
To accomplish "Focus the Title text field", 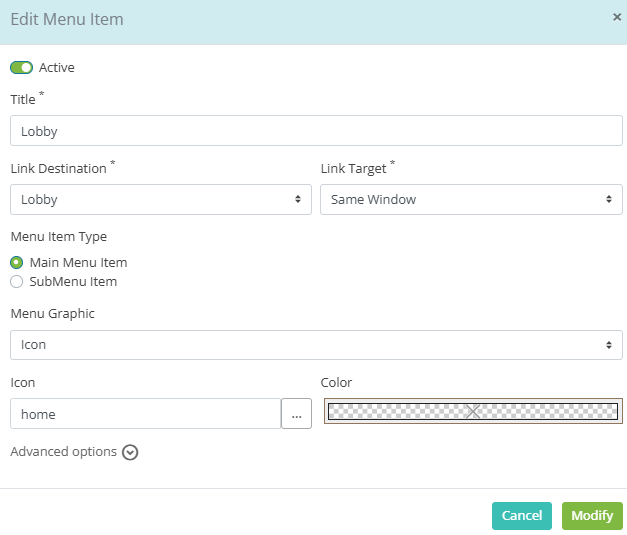I will click(x=316, y=131).
